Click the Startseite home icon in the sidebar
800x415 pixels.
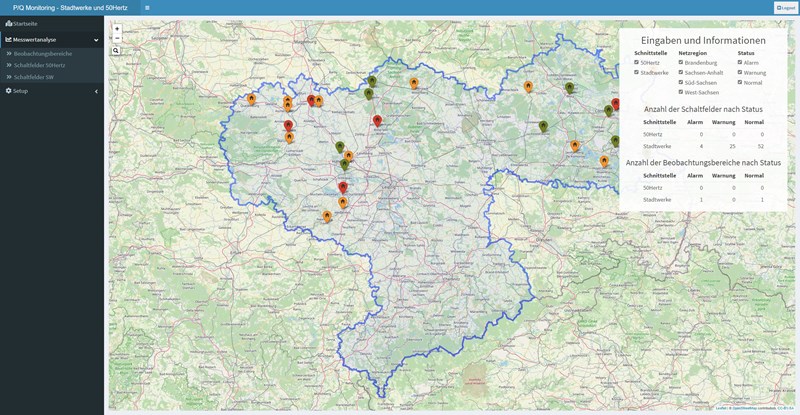[9, 23]
